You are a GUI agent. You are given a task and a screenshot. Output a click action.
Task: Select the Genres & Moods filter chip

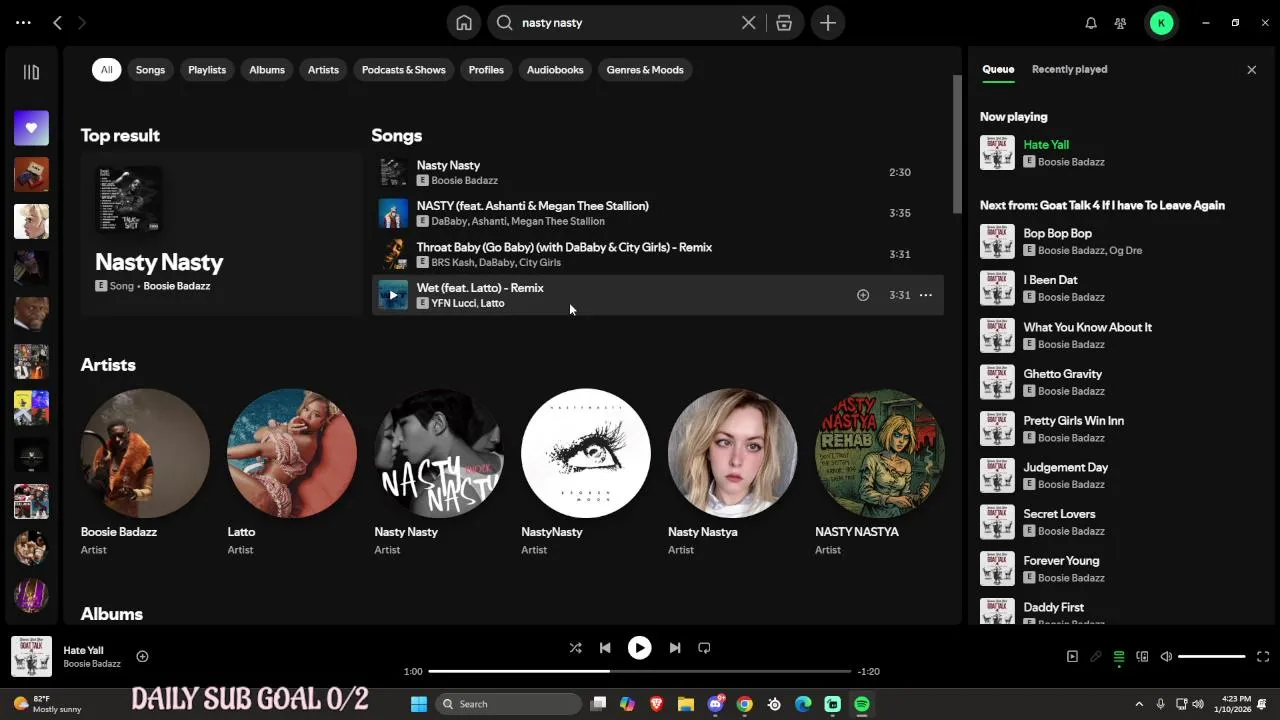645,70
